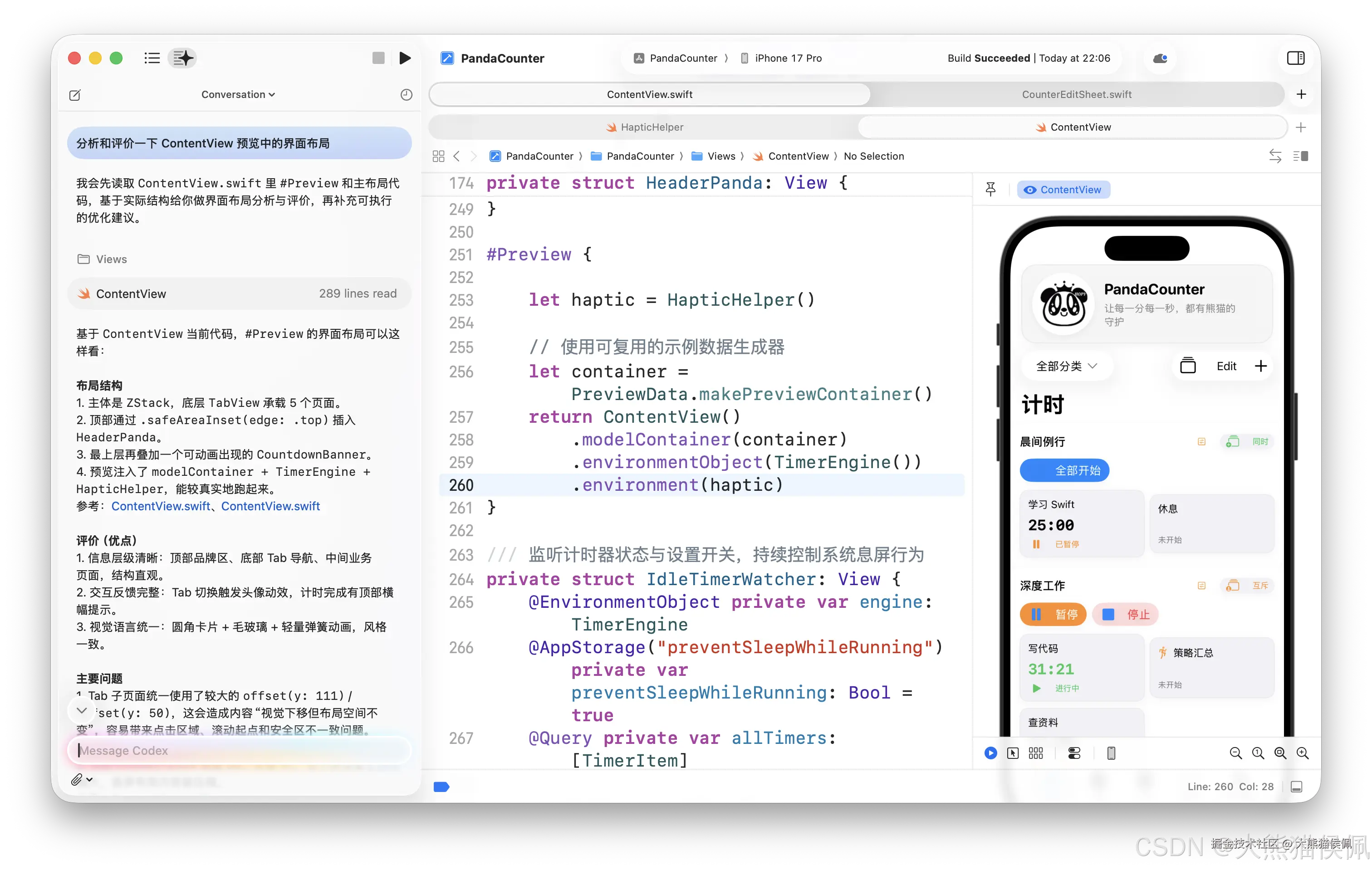Pin the ContentView preview
The image size is (1372, 870).
pyautogui.click(x=991, y=190)
